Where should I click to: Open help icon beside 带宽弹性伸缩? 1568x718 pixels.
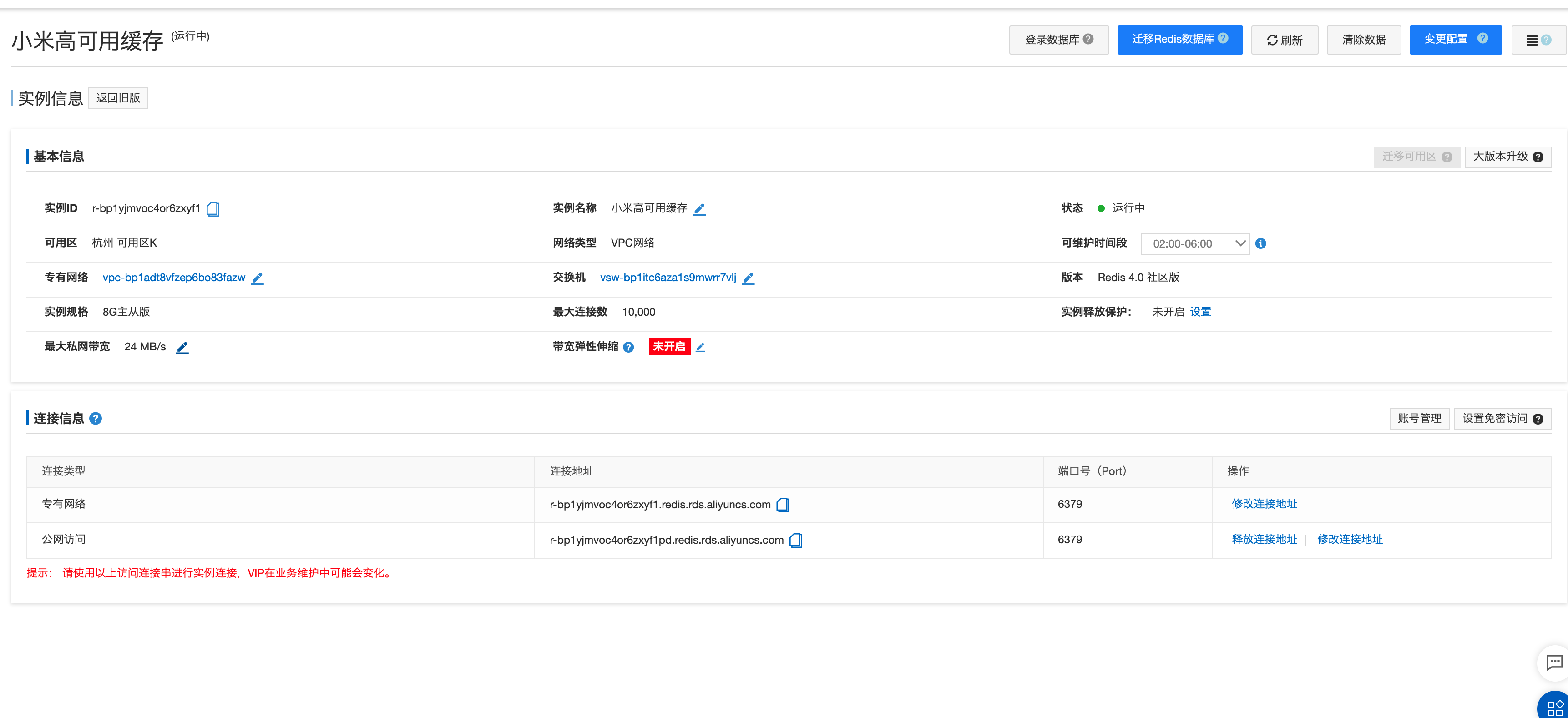click(629, 348)
